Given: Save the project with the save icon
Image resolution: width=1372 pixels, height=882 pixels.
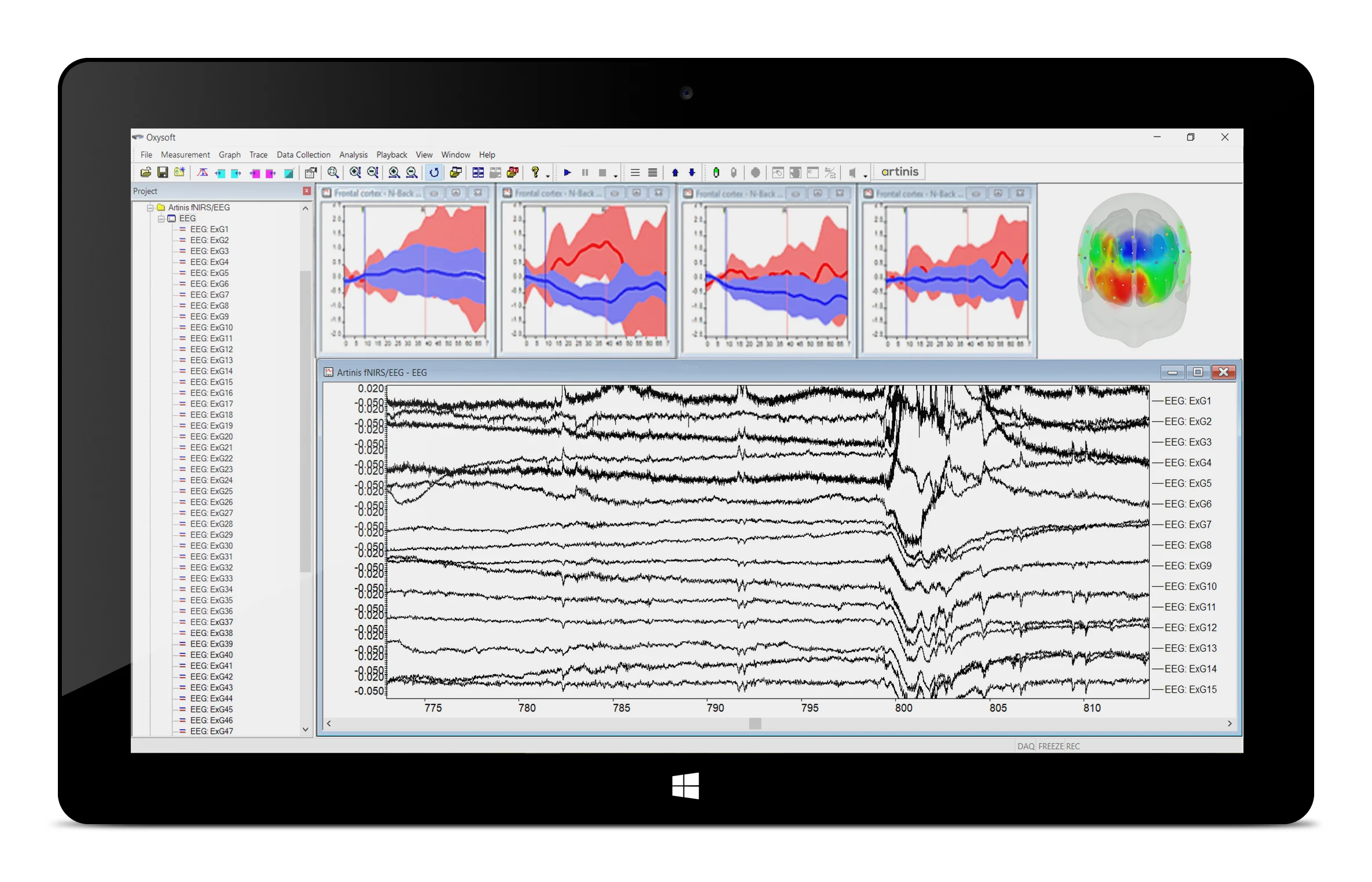Looking at the screenshot, I should [x=163, y=172].
